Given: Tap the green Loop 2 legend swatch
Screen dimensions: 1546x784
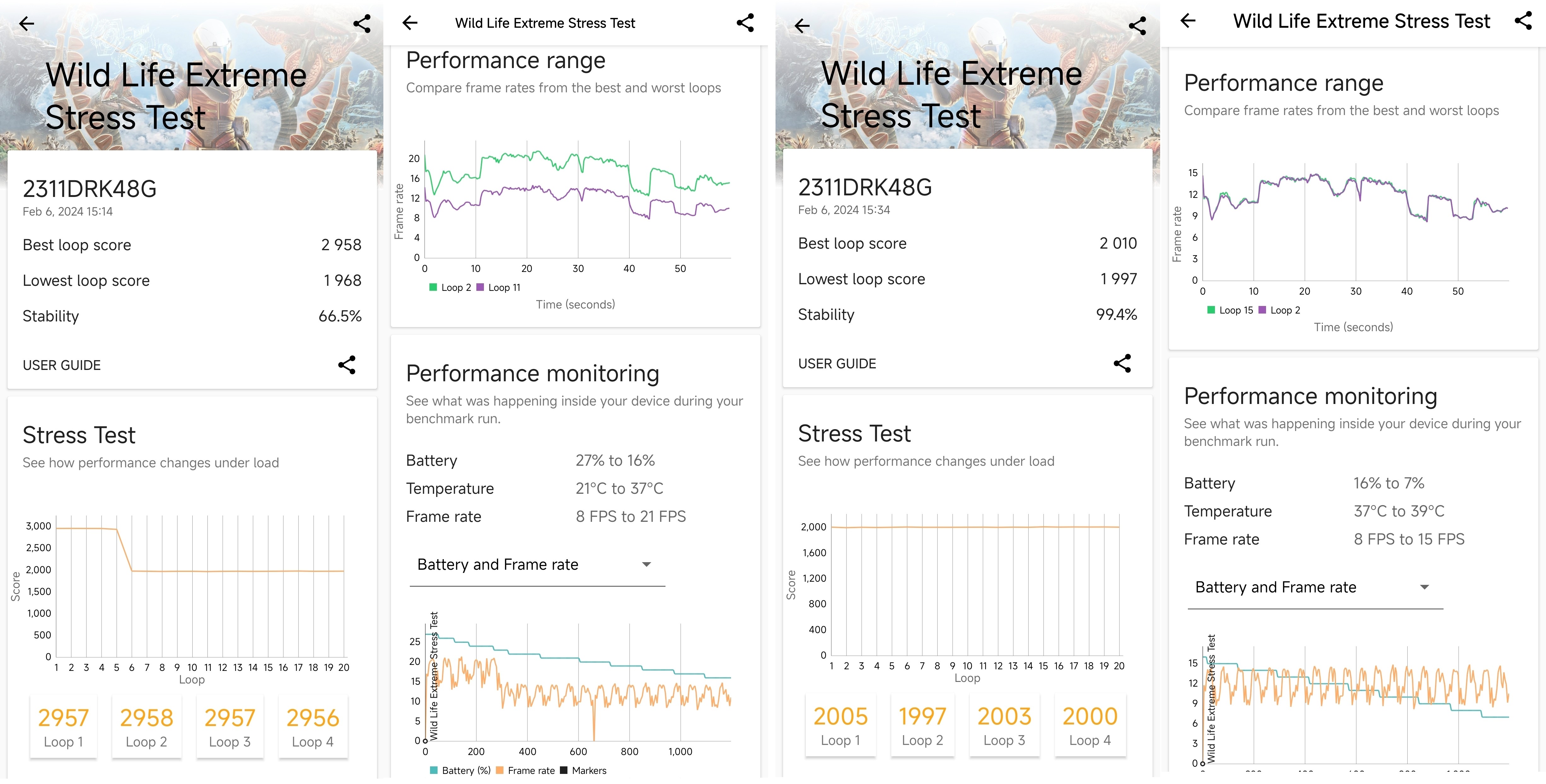Looking at the screenshot, I should 433,287.
